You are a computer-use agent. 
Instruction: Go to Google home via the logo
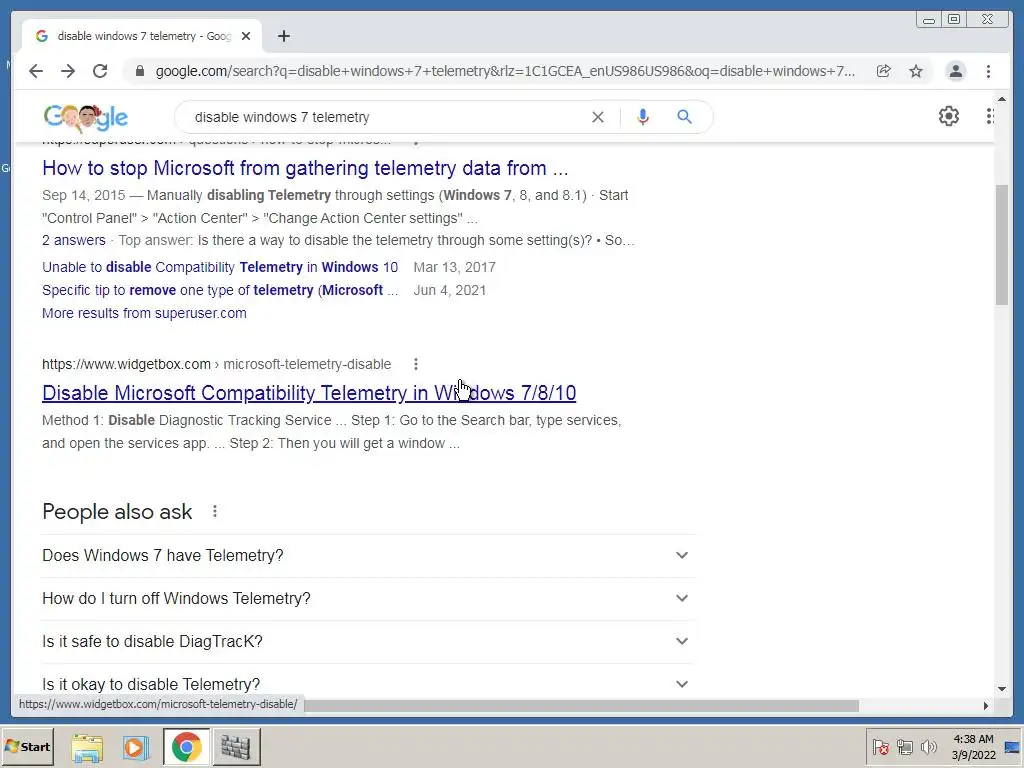tap(86, 118)
